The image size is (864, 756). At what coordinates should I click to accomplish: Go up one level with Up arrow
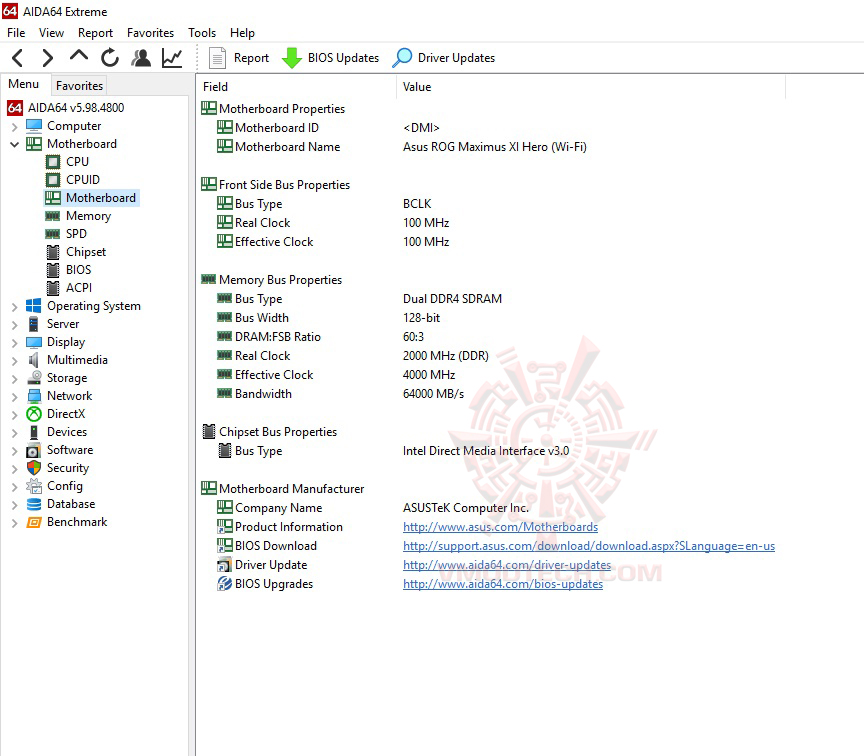point(79,57)
